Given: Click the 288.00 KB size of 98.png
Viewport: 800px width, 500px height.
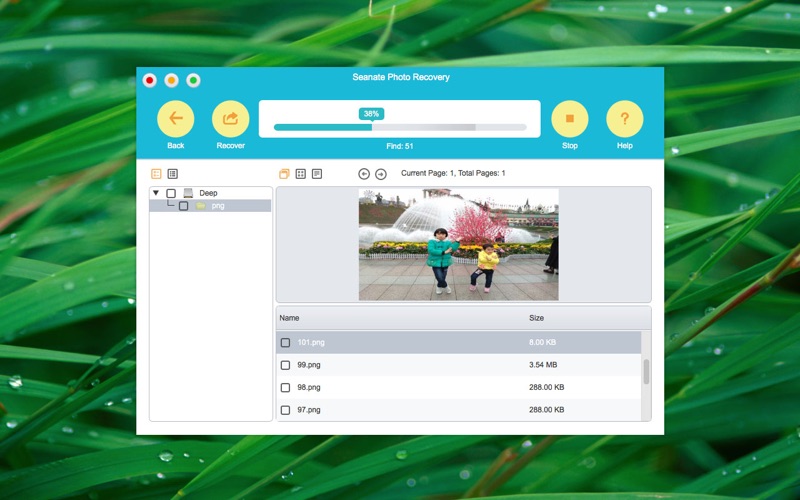Looking at the screenshot, I should (x=546, y=387).
